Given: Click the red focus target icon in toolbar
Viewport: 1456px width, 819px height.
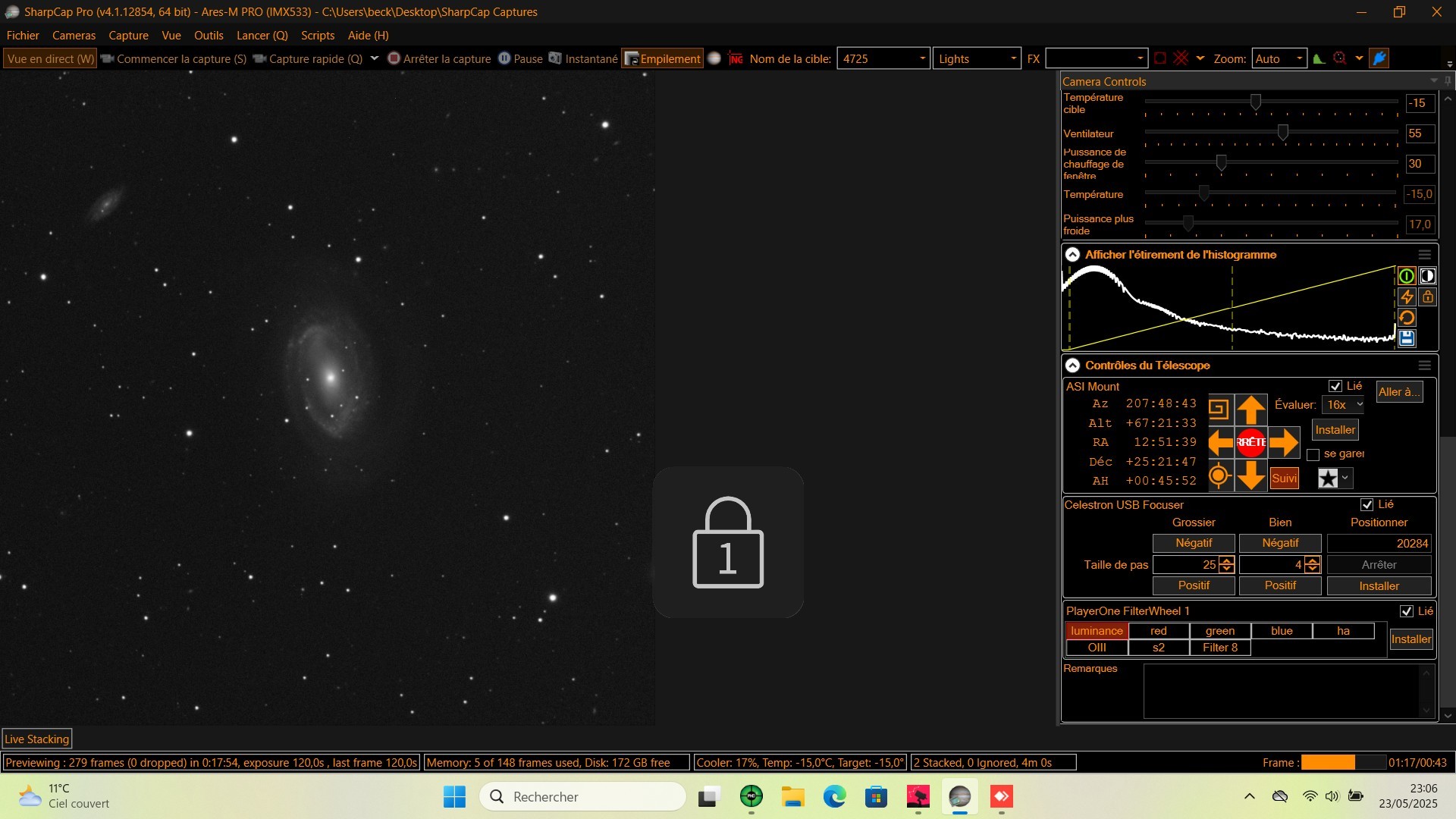Looking at the screenshot, I should 1340,58.
